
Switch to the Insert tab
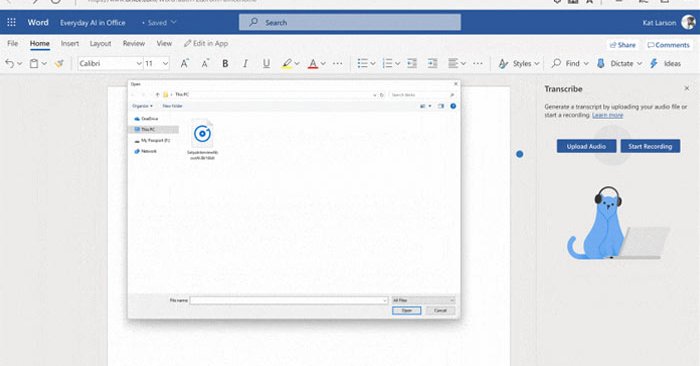(x=70, y=43)
